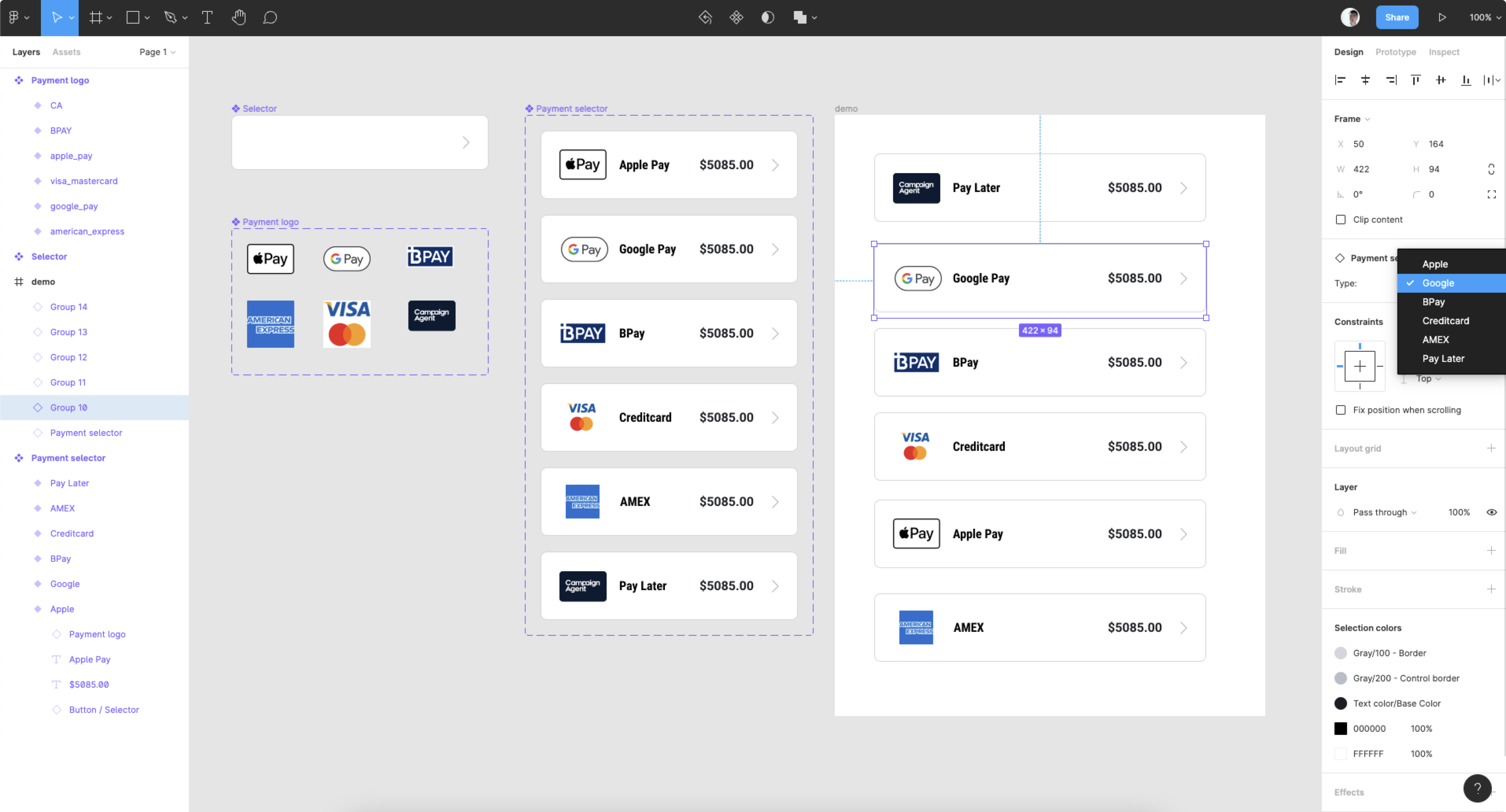Click the layer opacity 100% field
The image size is (1506, 812).
(x=1459, y=512)
